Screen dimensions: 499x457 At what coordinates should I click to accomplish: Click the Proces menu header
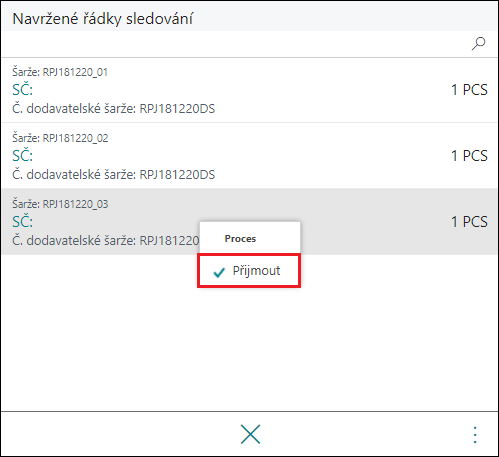tap(240, 239)
